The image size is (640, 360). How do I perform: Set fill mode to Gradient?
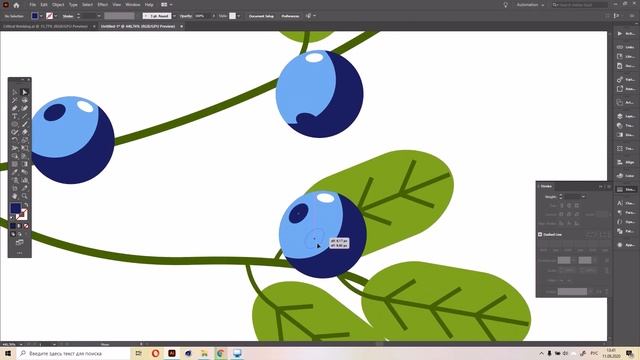point(19,226)
